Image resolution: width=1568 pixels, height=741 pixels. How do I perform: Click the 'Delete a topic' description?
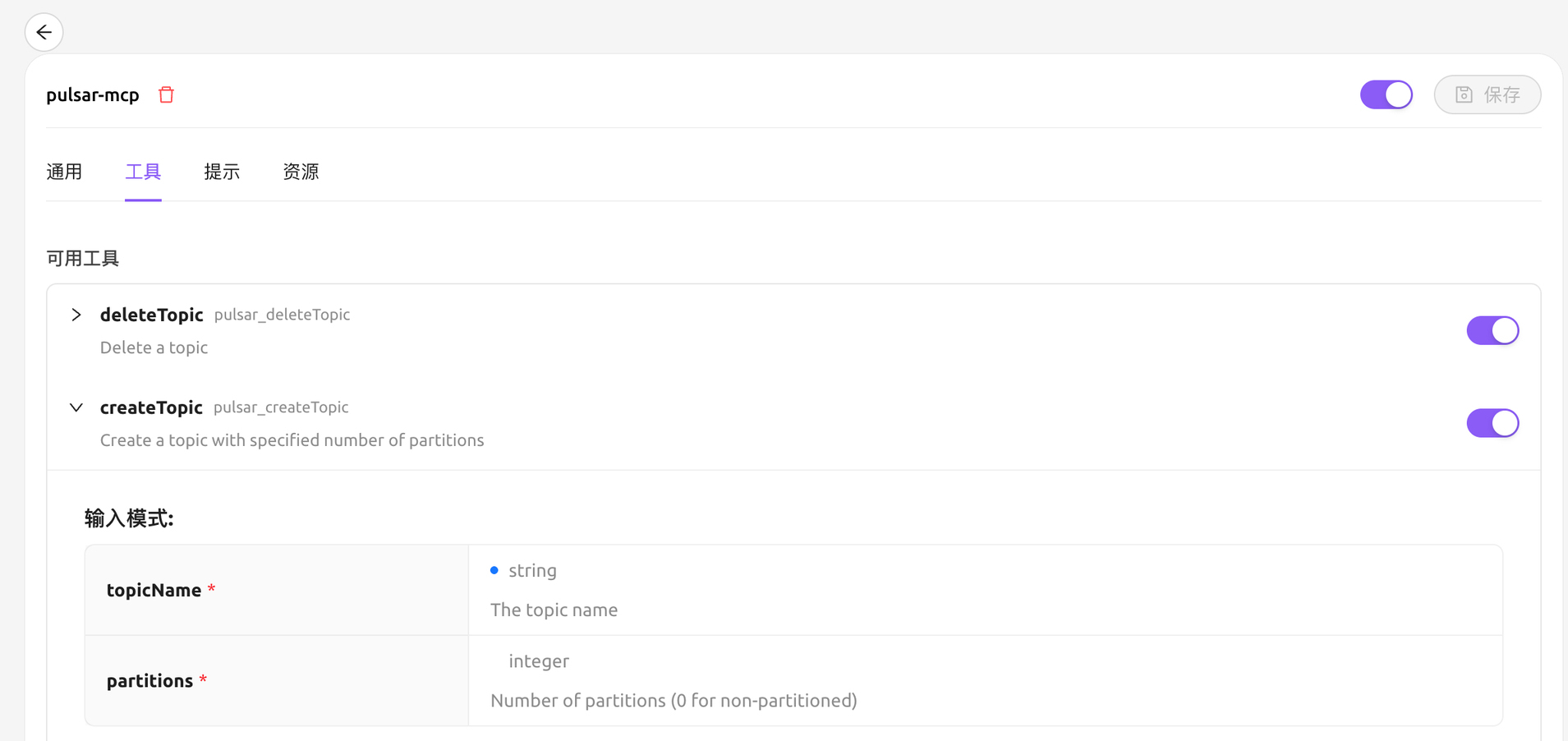pos(154,347)
